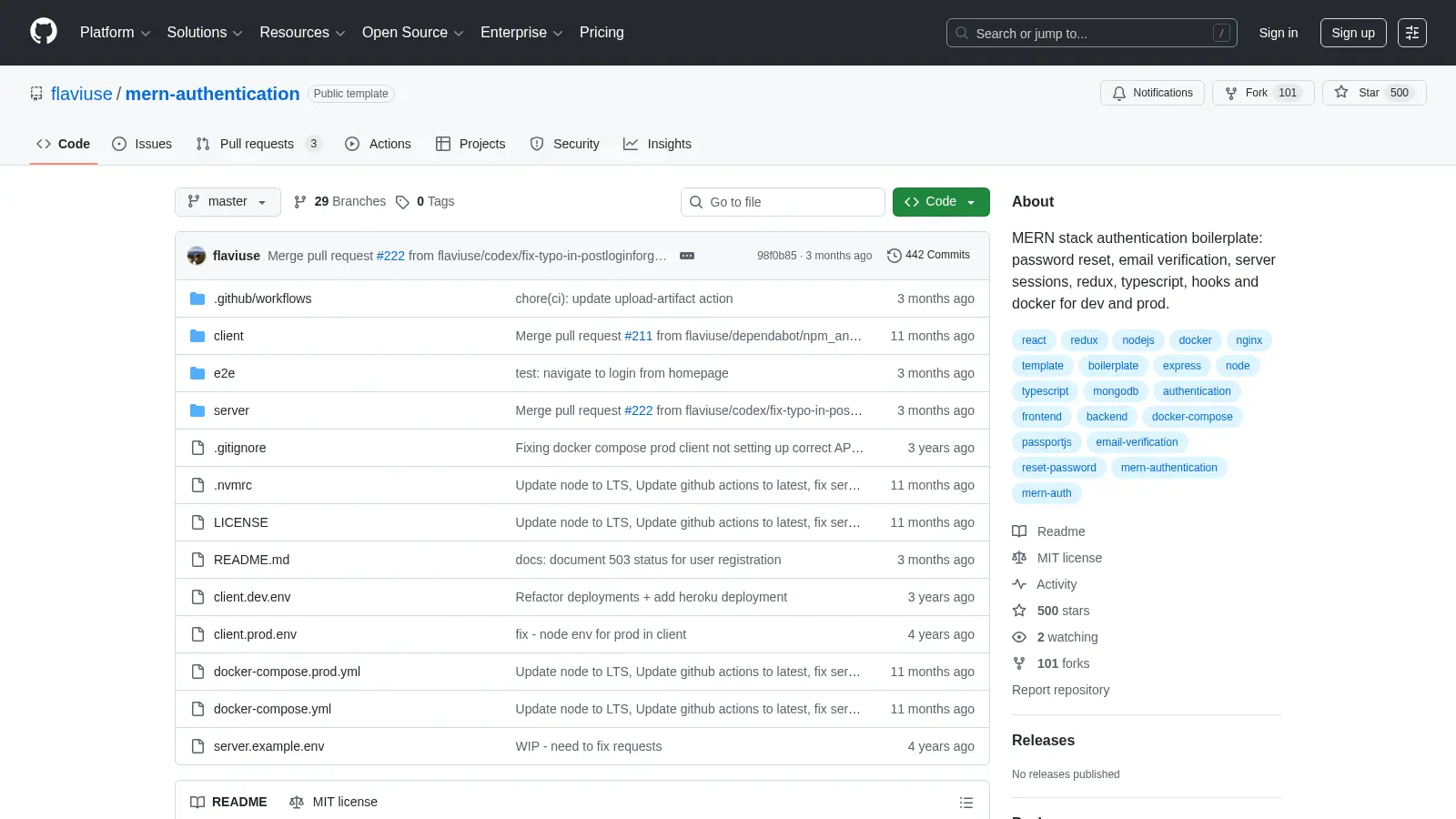View the 101 forks list

(x=1051, y=663)
